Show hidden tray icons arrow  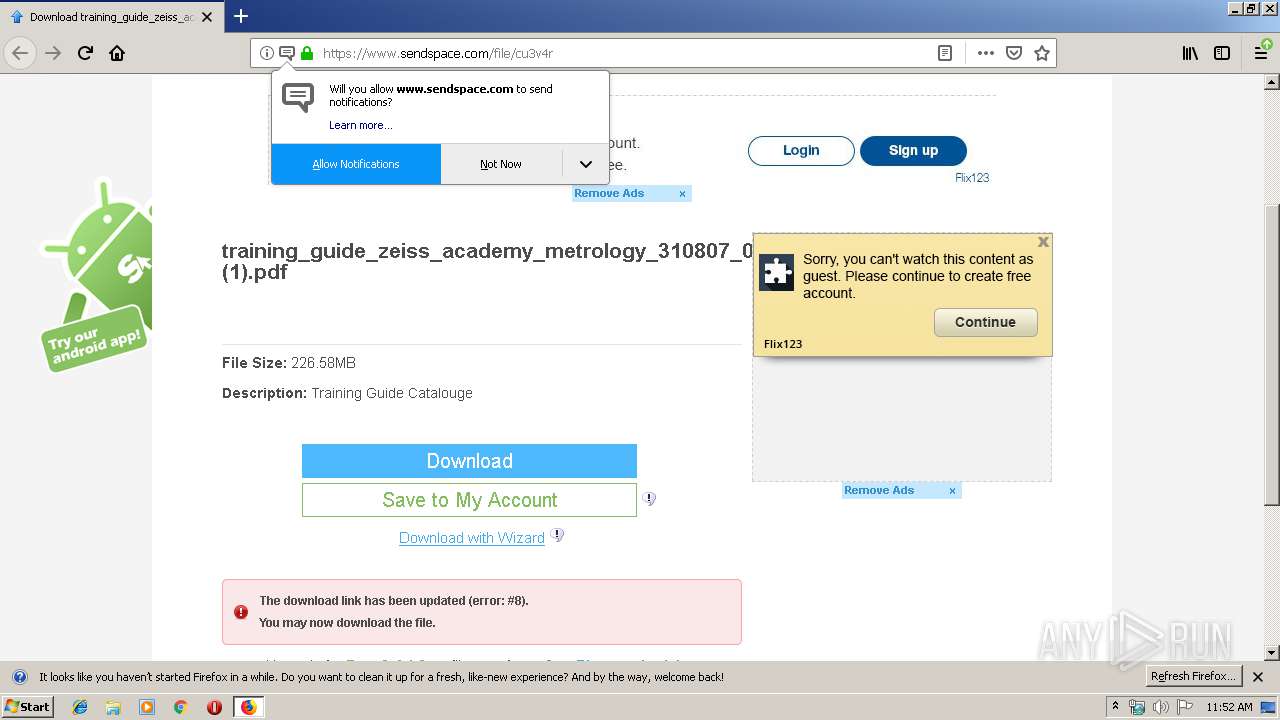tap(1115, 707)
